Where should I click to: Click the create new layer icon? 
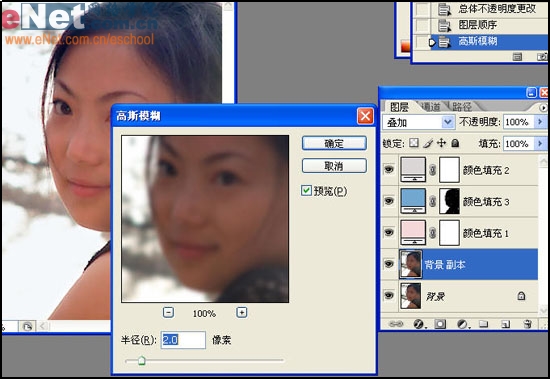pyautogui.click(x=505, y=324)
